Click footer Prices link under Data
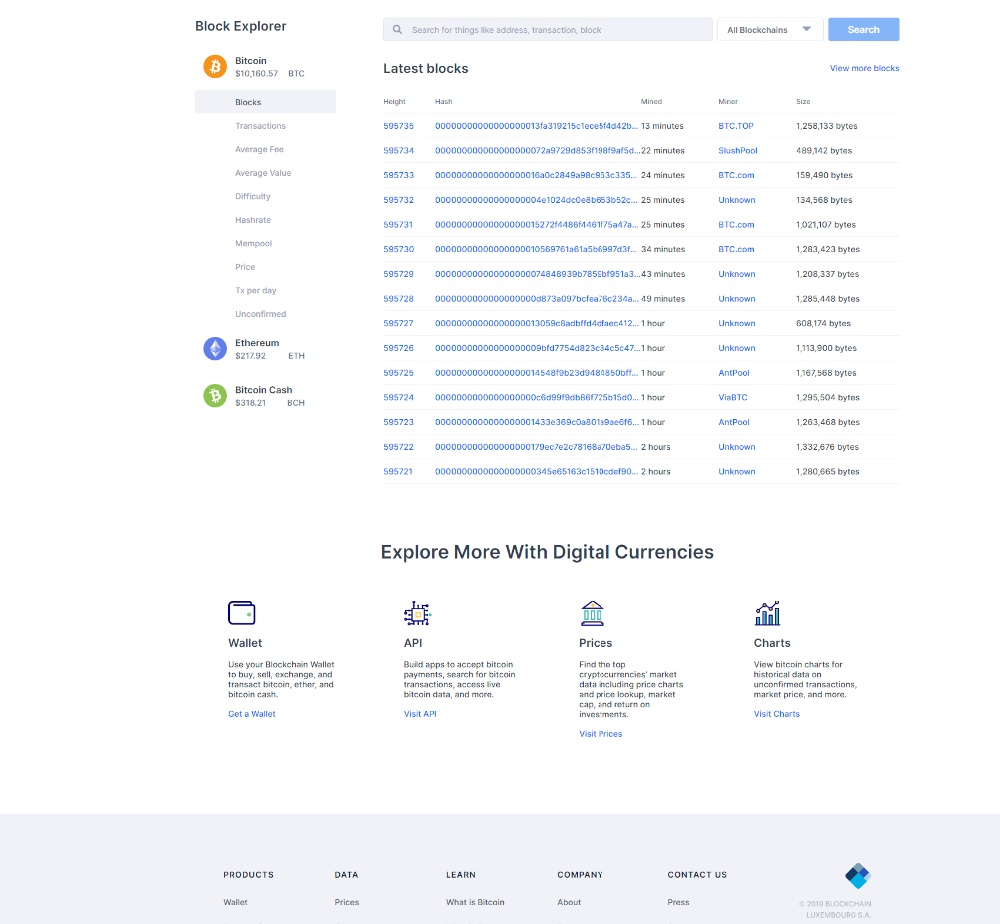1000x924 pixels. pos(346,902)
